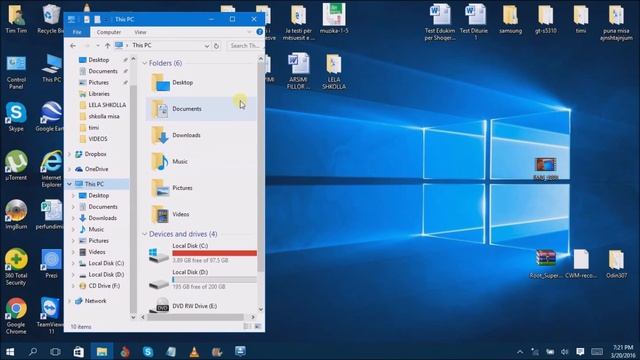Open clock and date in taskbar
640x360 pixels.
click(x=623, y=351)
